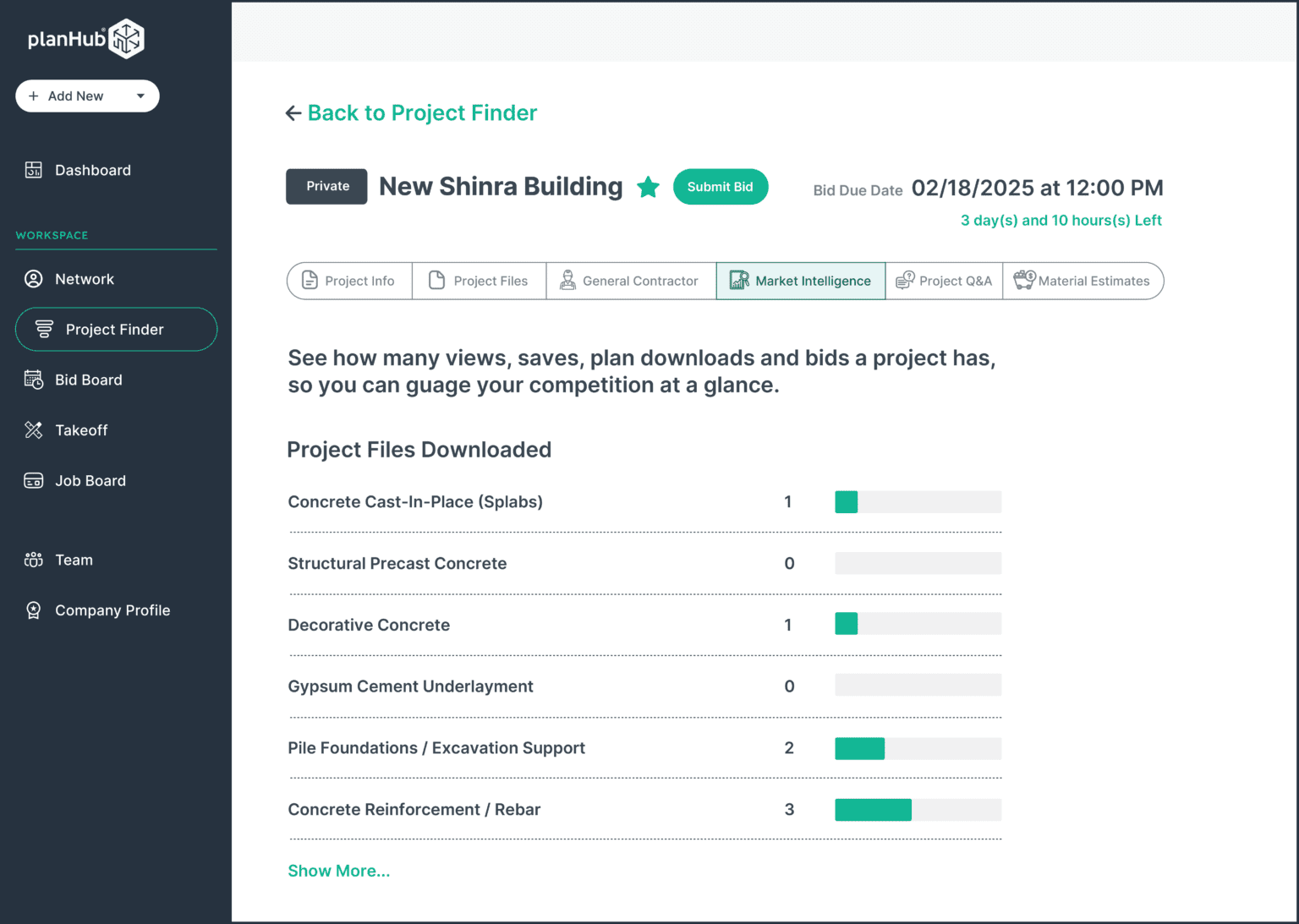
Task: Expand the Add New dropdown arrow
Action: coord(140,96)
